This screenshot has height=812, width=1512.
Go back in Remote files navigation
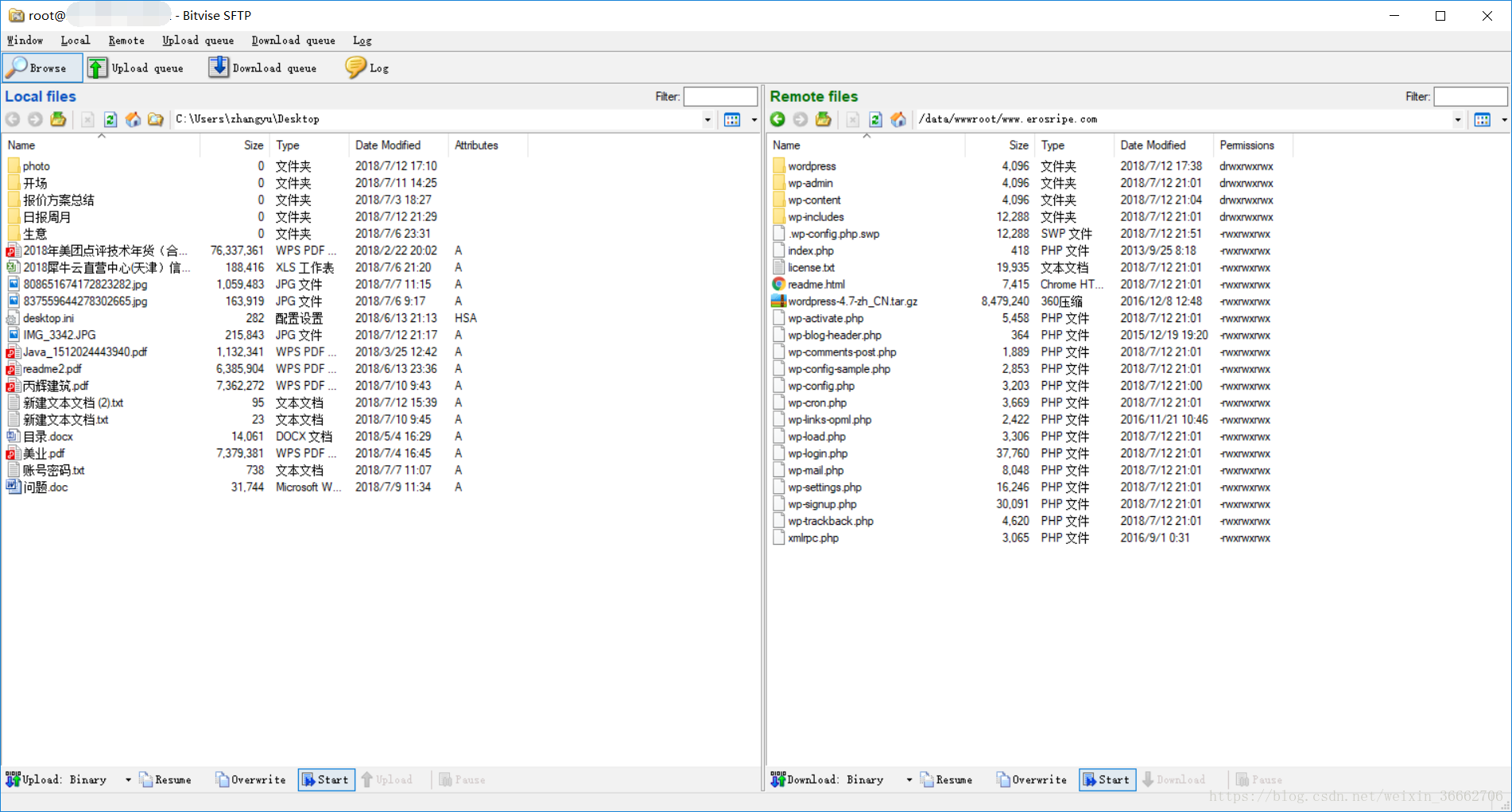(777, 119)
